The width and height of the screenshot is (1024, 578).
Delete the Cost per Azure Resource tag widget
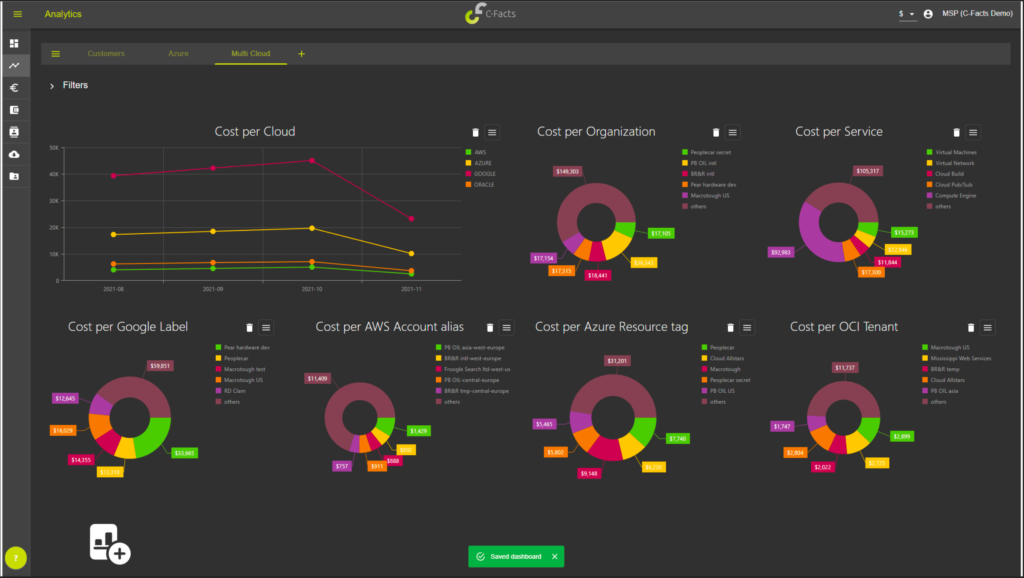(x=730, y=328)
